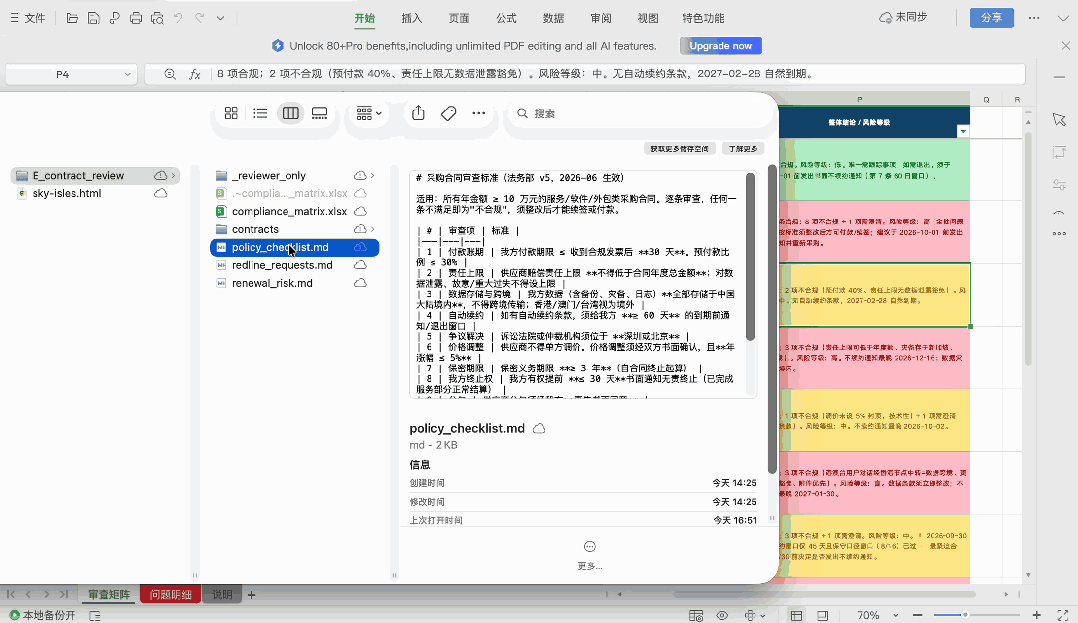Click the 更多 more actions icon in preview

[x=589, y=547]
